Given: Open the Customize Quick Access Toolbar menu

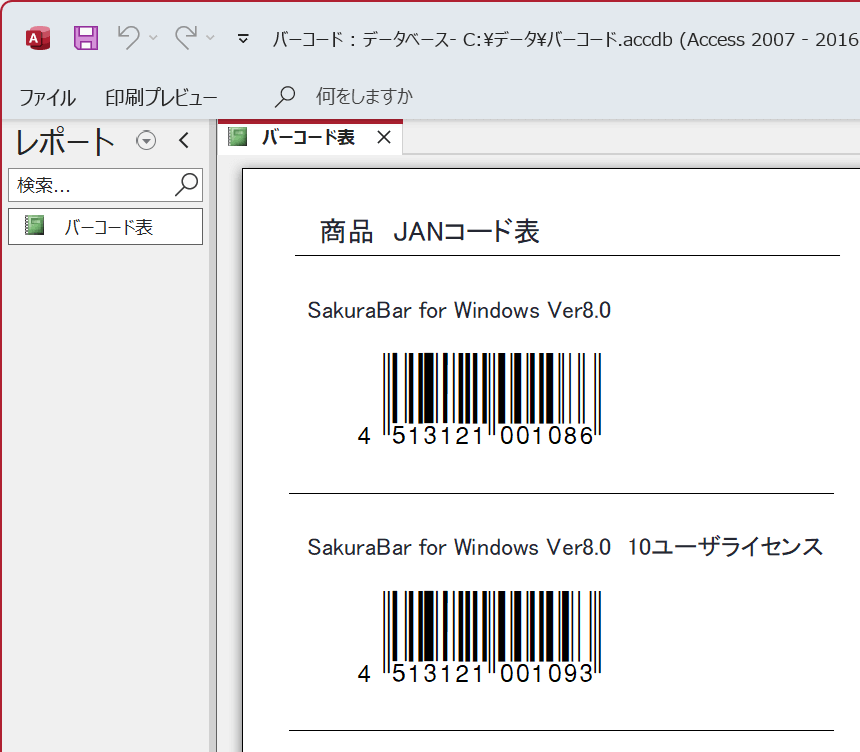Looking at the screenshot, I should coord(242,37).
